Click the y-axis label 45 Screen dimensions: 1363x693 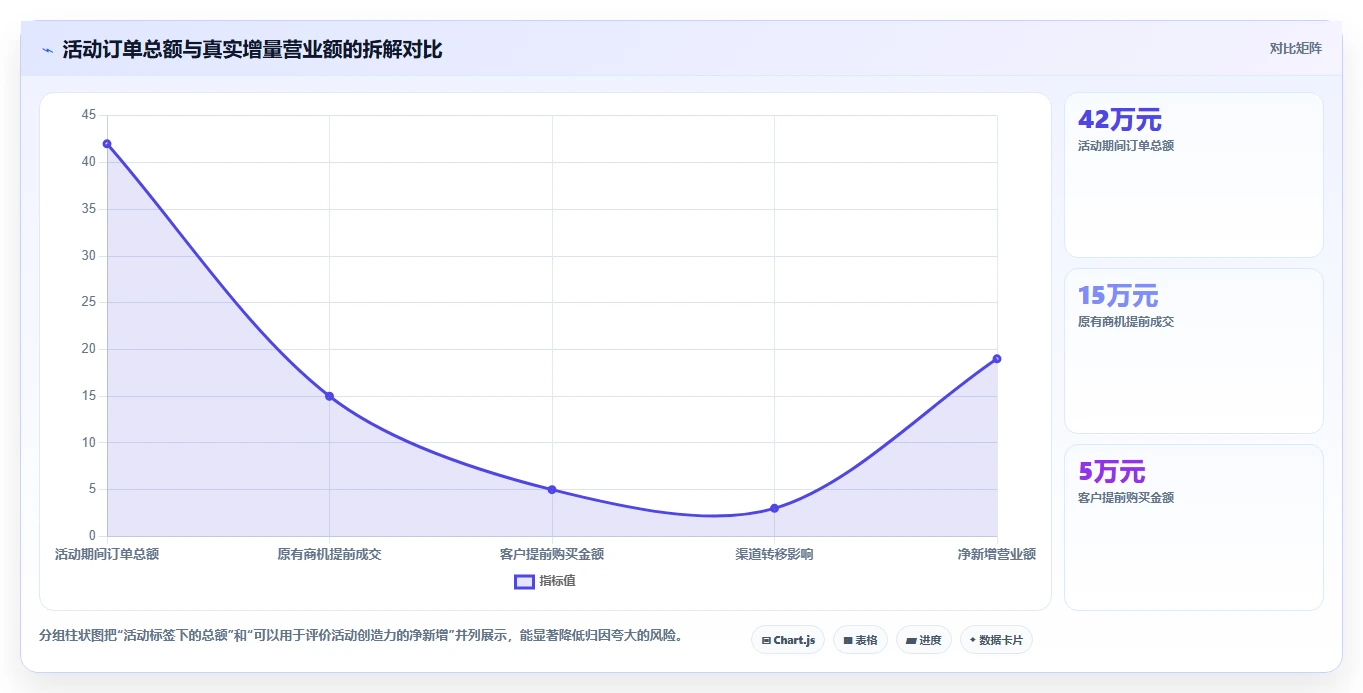tap(89, 116)
